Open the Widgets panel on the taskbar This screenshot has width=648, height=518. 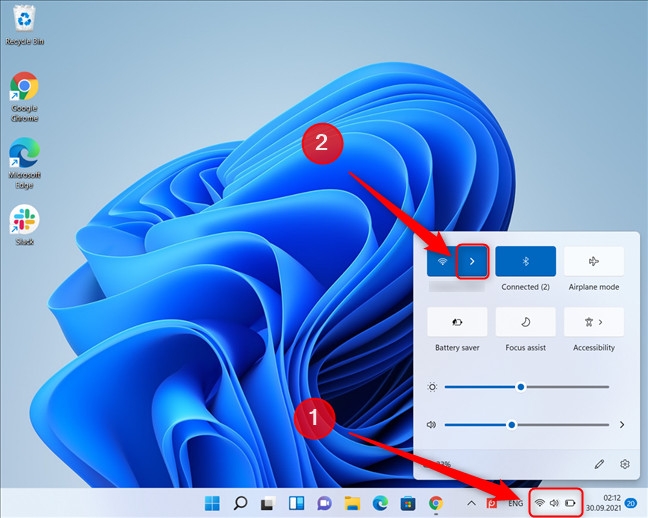296,503
